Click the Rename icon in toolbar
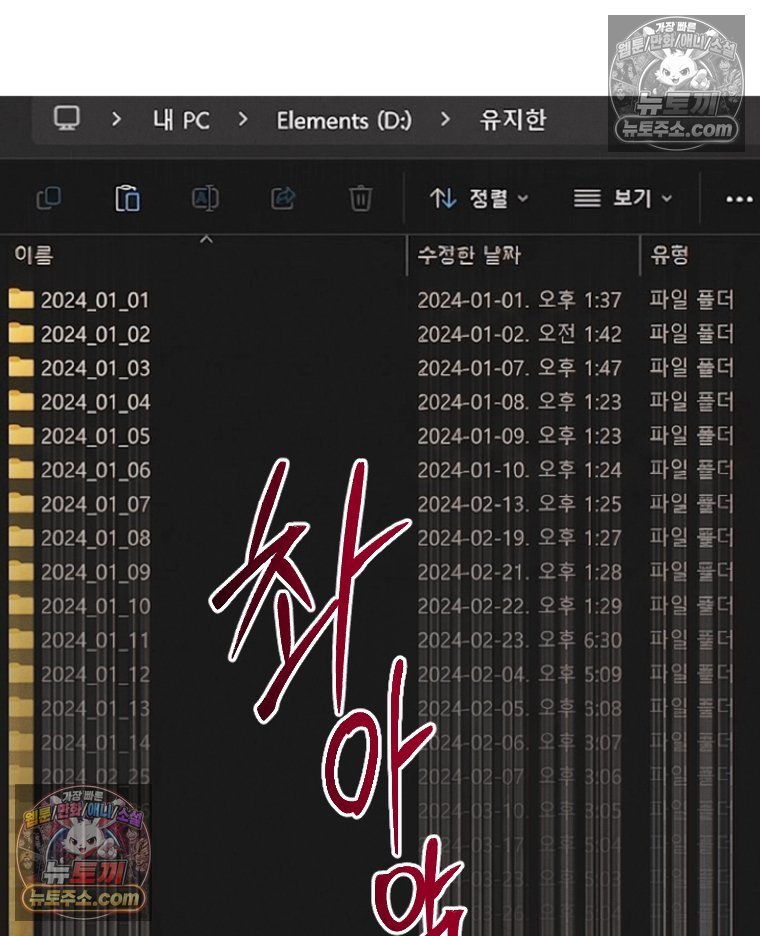 [x=205, y=198]
